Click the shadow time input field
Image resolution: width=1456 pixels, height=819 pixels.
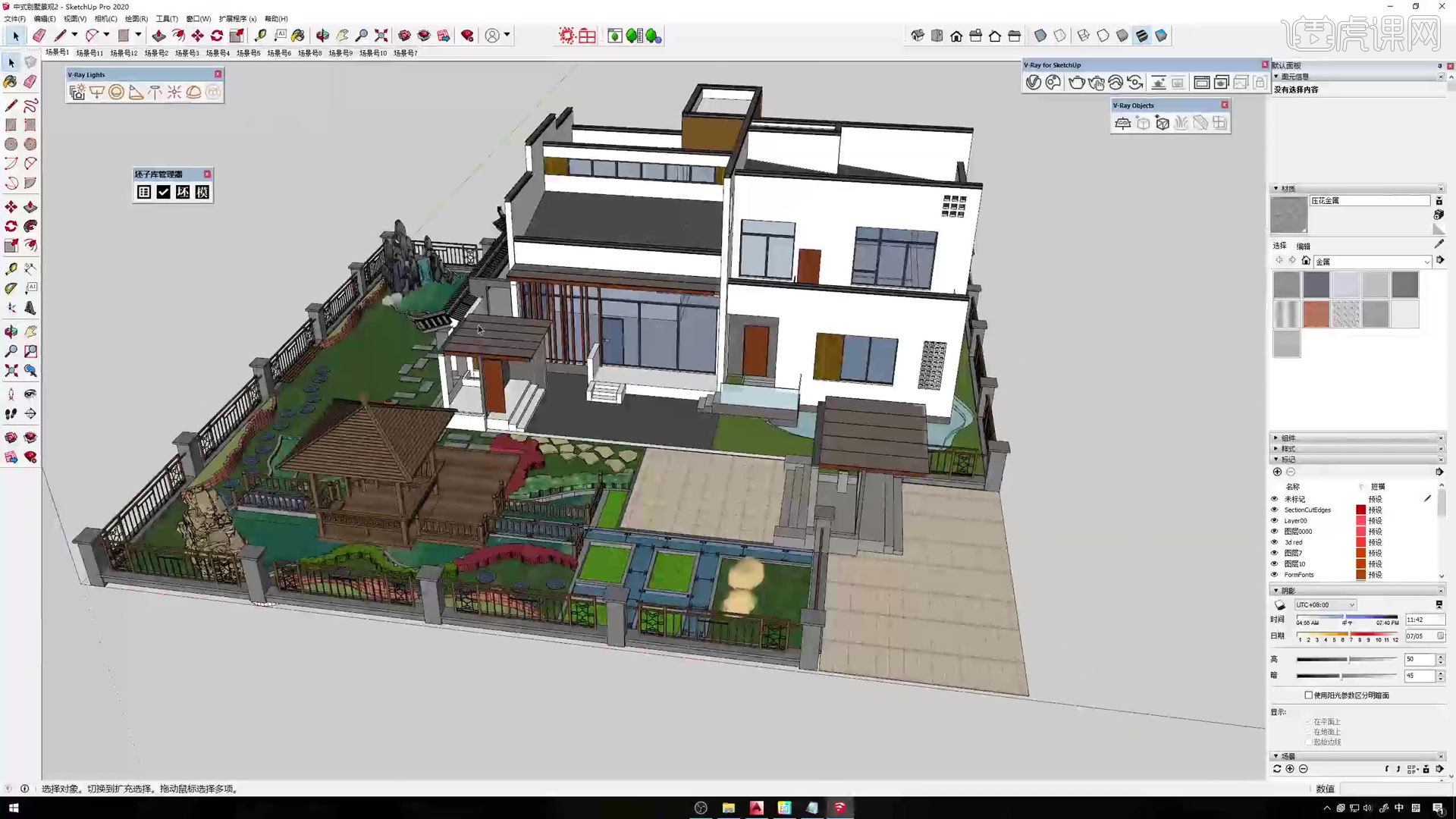pyautogui.click(x=1423, y=620)
